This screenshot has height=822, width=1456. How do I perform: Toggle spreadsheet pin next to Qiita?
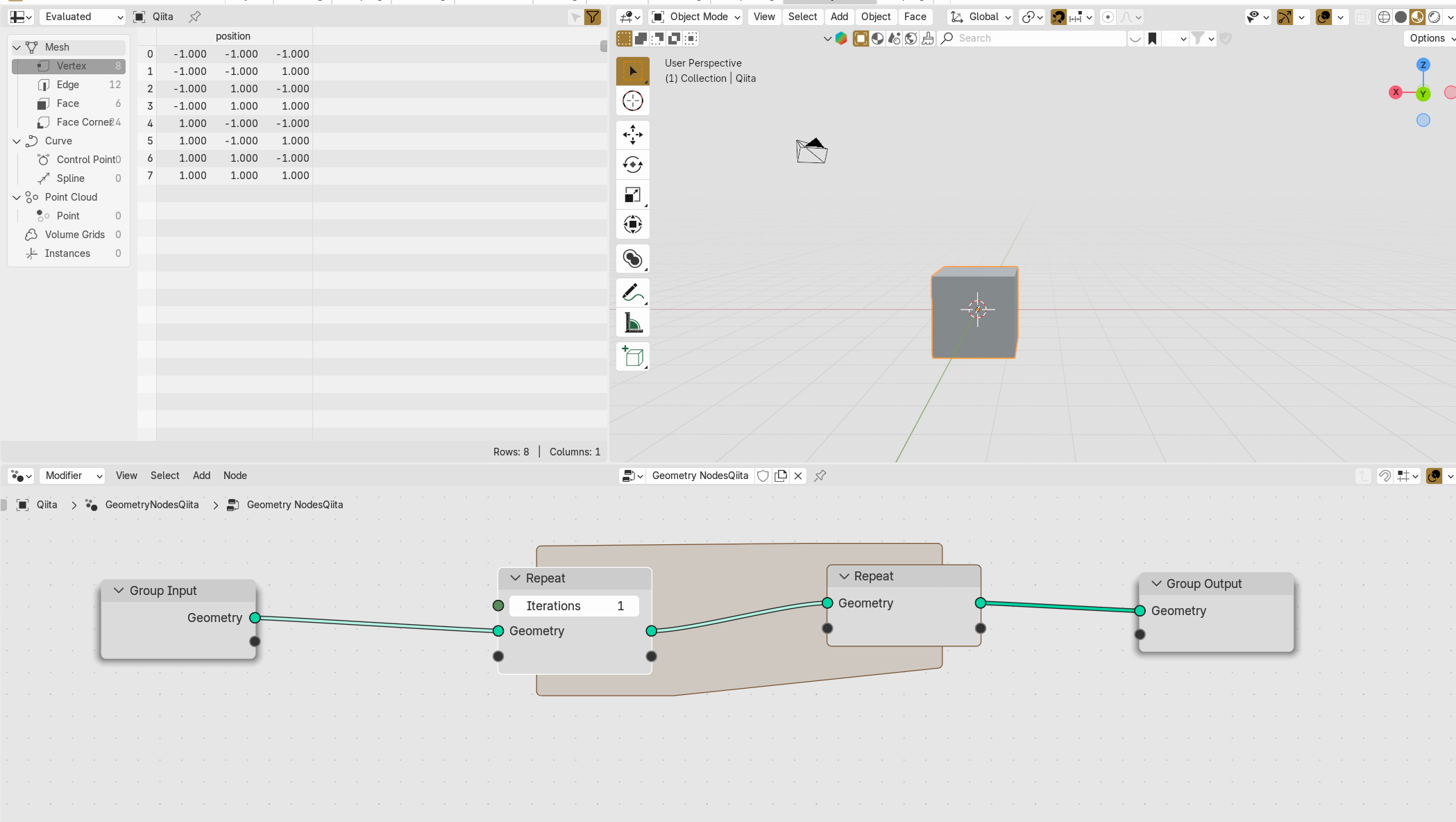[x=194, y=17]
